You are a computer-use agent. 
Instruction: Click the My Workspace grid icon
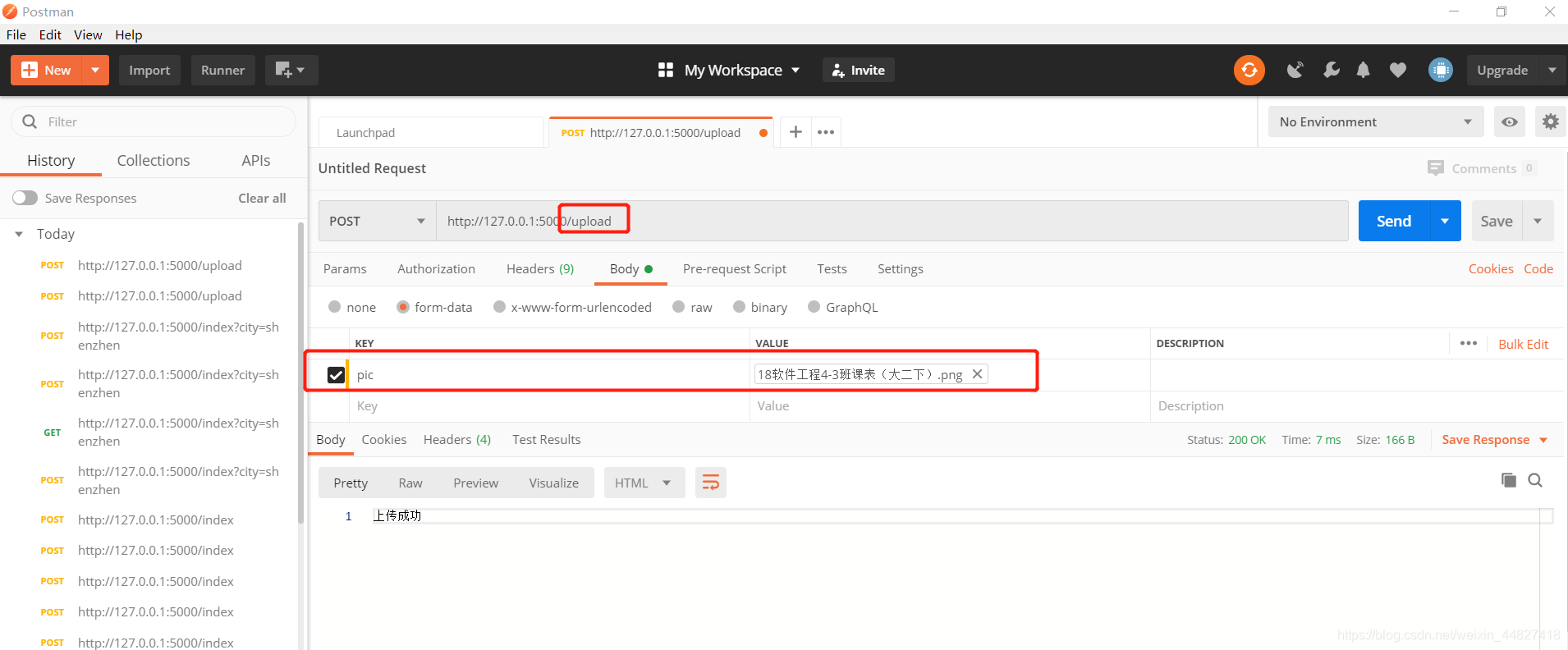pyautogui.click(x=666, y=70)
